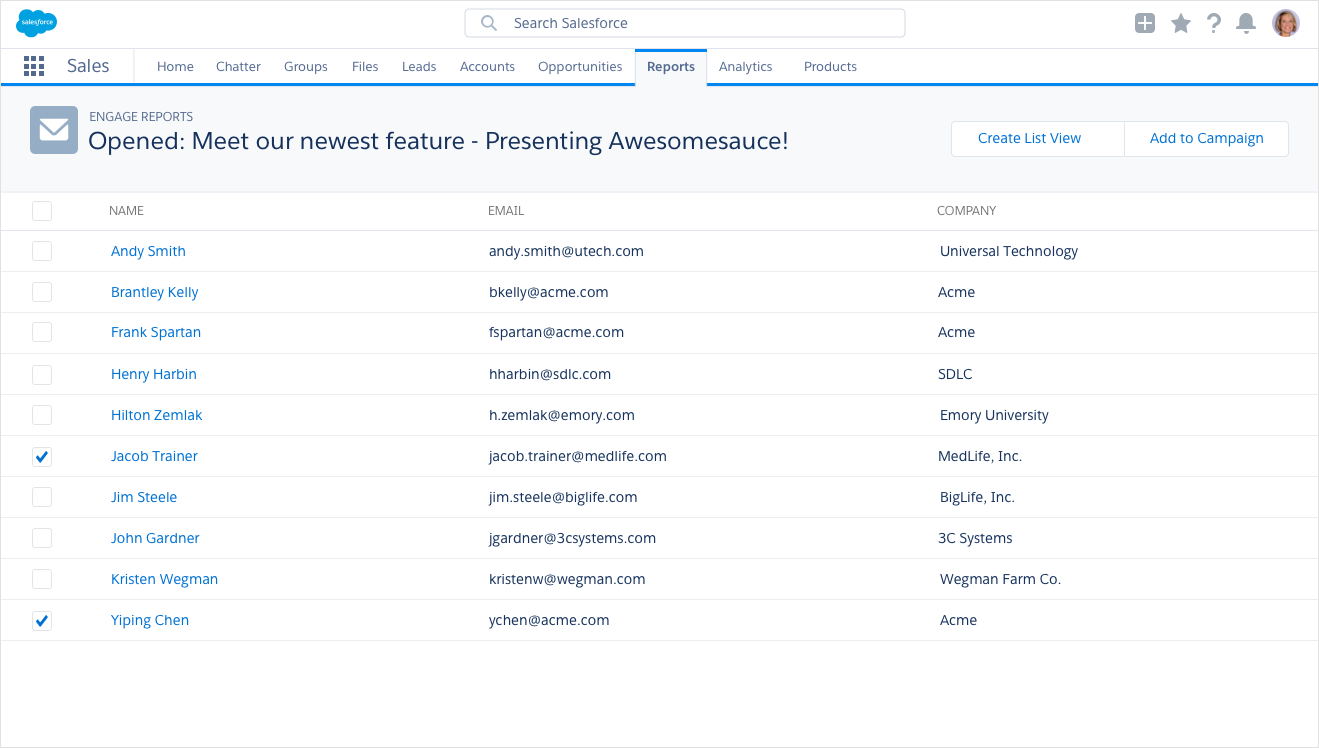Switch to the Analytics tab

tap(746, 67)
